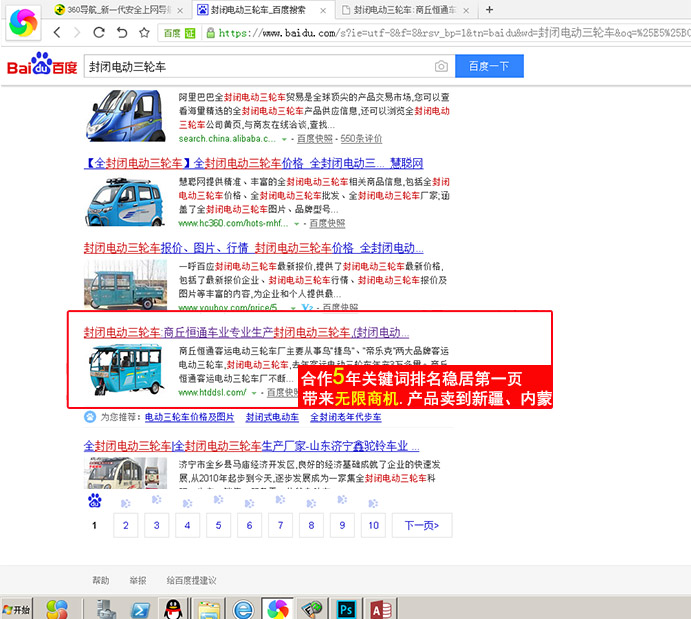Click 下一页 next page button
Image resolution: width=691 pixels, height=619 pixels.
click(x=422, y=525)
